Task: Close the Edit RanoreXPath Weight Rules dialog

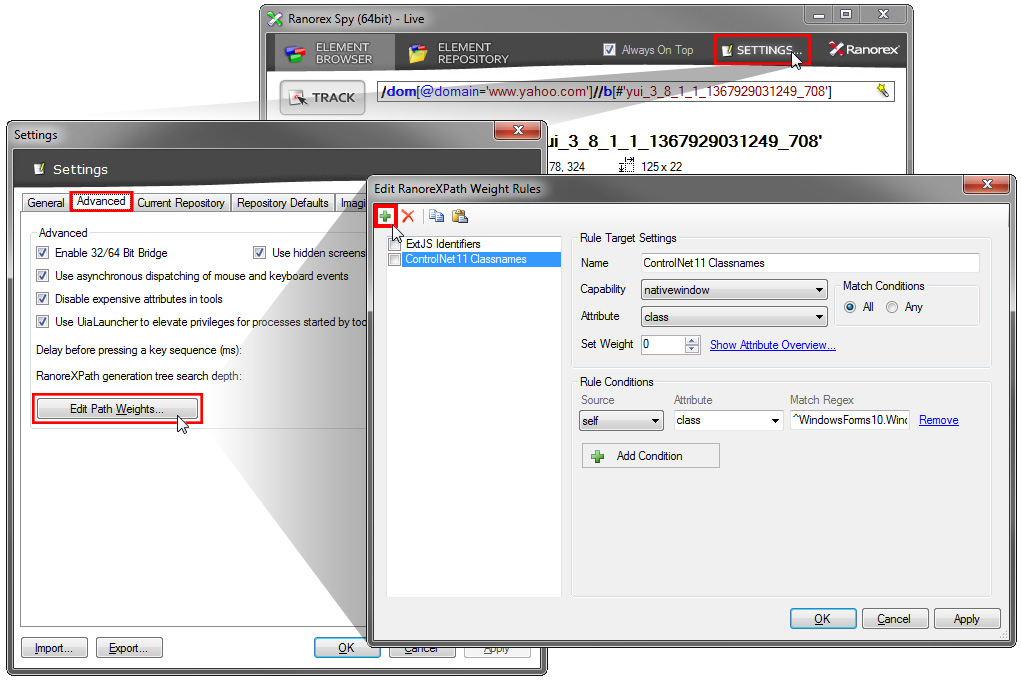Action: pyautogui.click(x=987, y=184)
